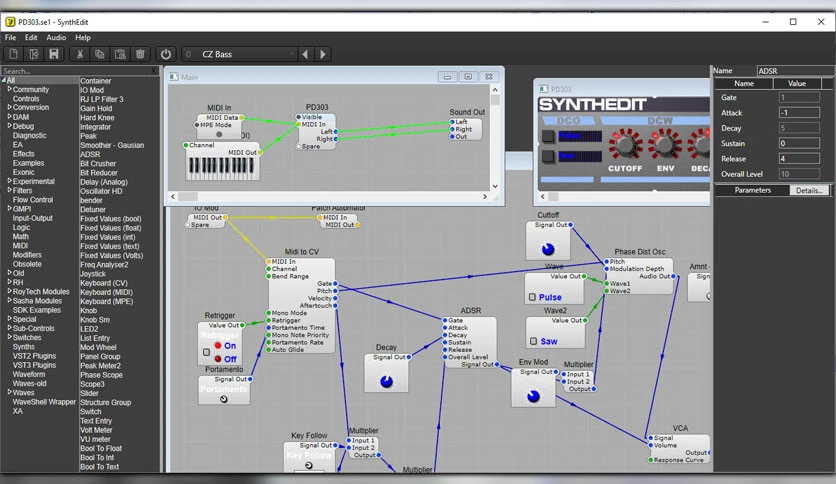Image resolution: width=836 pixels, height=484 pixels.
Task: Click the Env Mod module blue knob
Action: 533,396
